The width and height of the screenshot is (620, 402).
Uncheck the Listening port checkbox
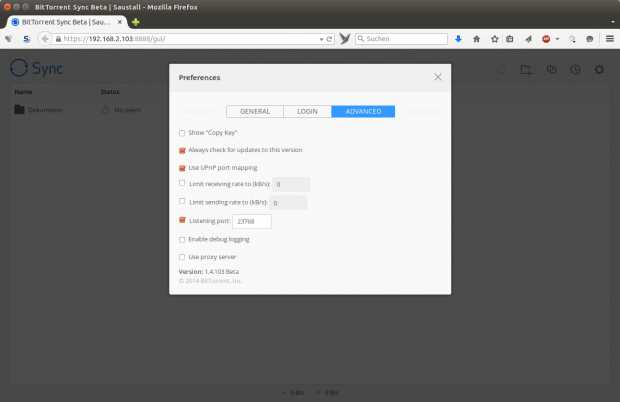coord(182,220)
